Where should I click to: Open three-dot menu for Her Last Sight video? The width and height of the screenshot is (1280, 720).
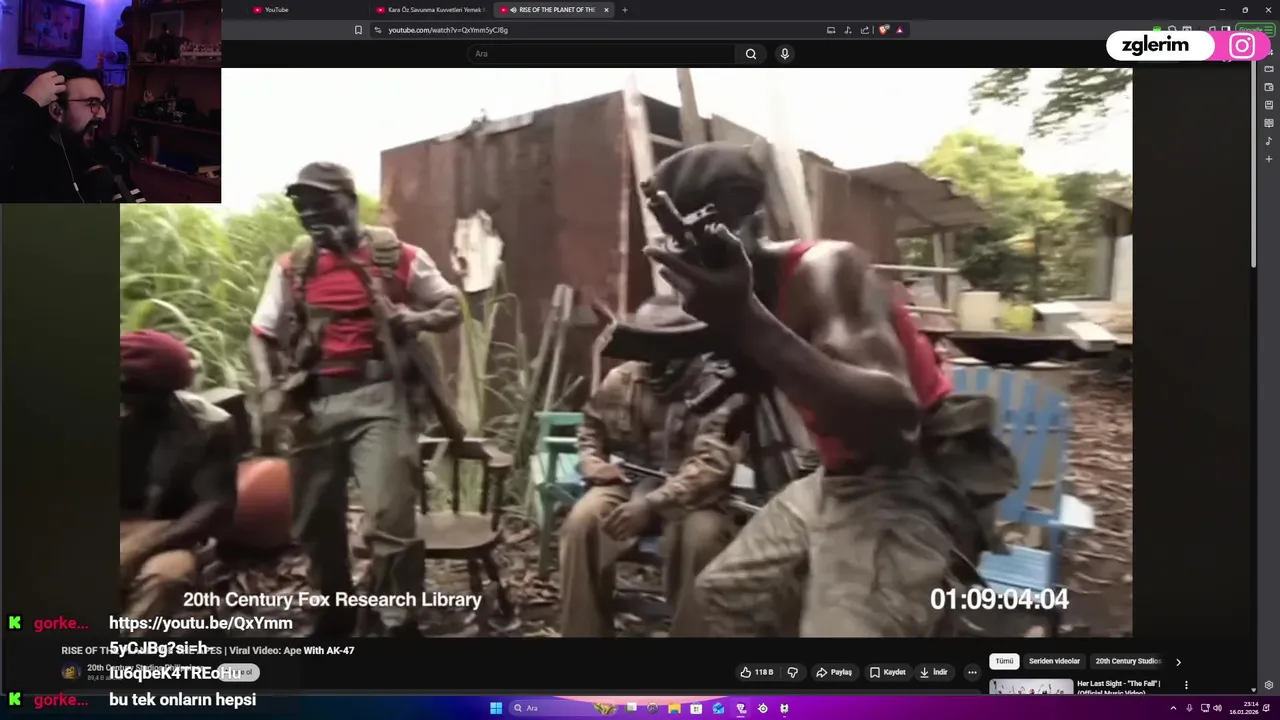click(1186, 685)
